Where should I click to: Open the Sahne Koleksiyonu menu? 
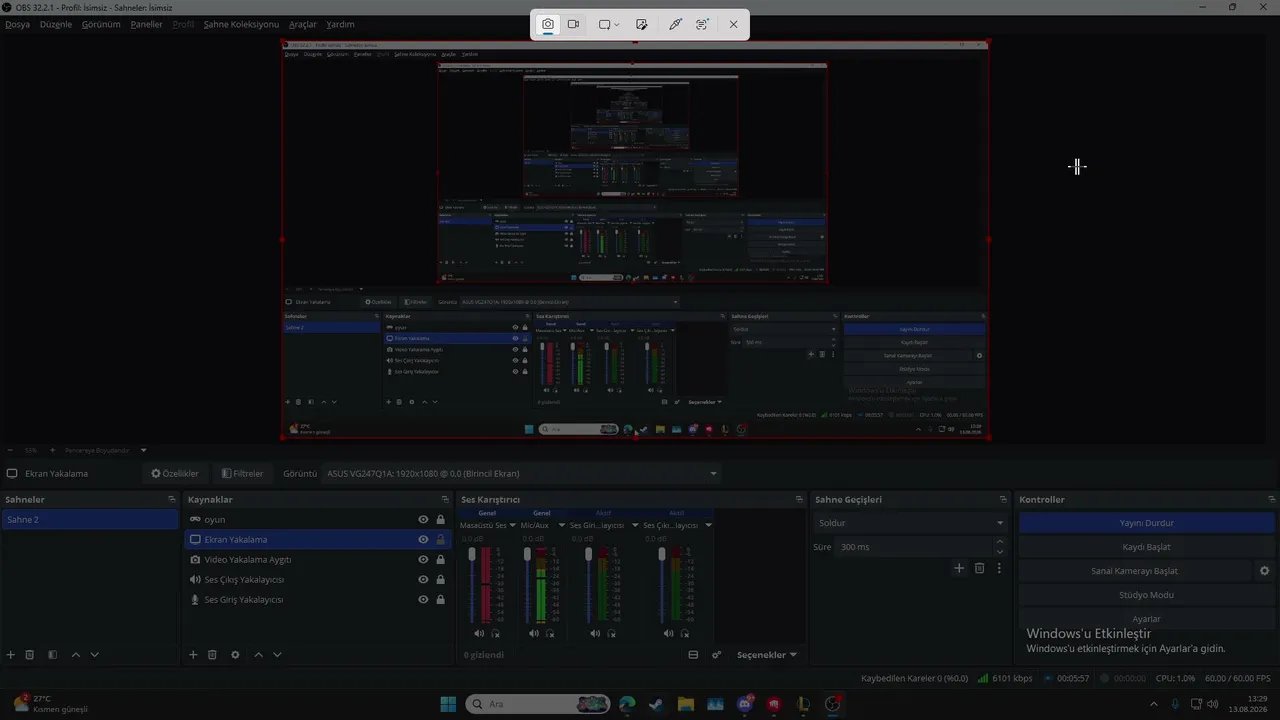tap(241, 24)
